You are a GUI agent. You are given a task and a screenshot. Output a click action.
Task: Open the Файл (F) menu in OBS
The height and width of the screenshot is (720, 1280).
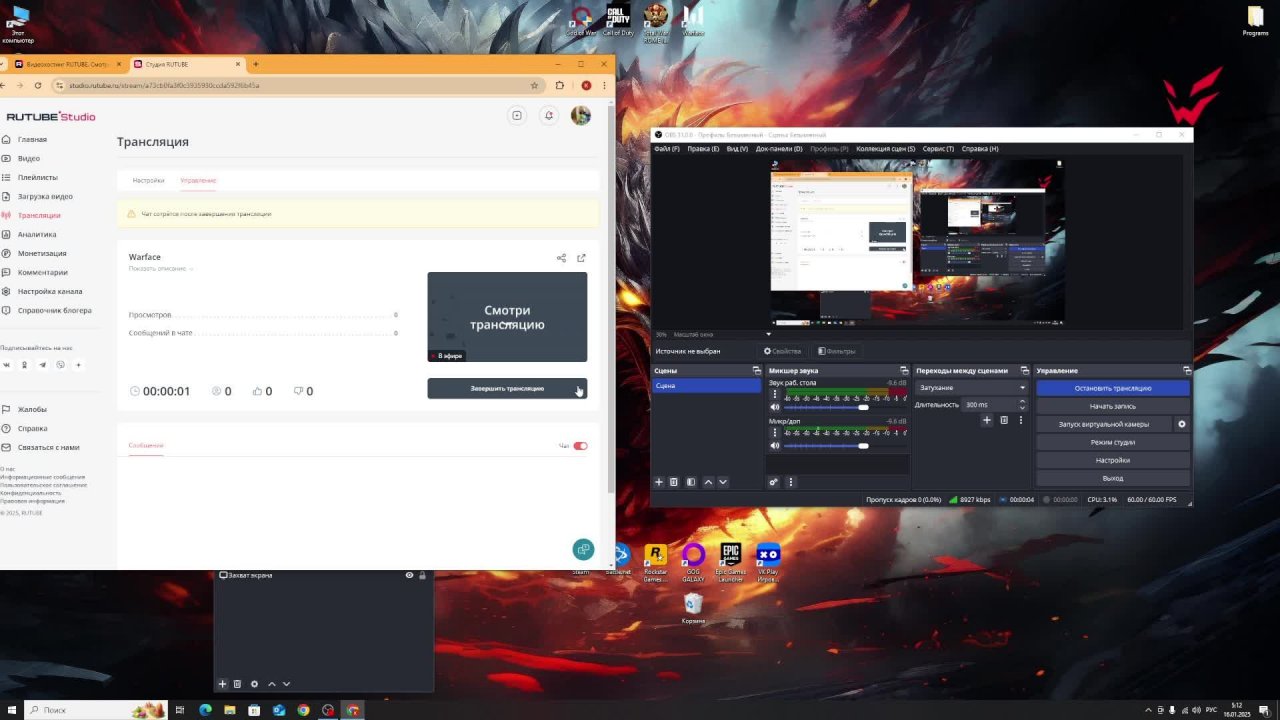[x=667, y=149]
